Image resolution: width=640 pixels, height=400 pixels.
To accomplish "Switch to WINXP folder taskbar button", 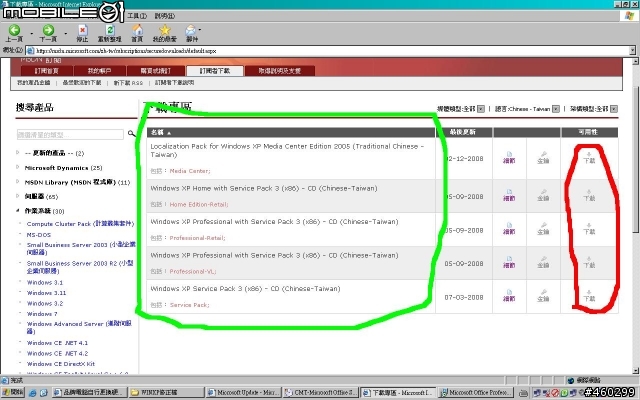I will tap(167, 393).
